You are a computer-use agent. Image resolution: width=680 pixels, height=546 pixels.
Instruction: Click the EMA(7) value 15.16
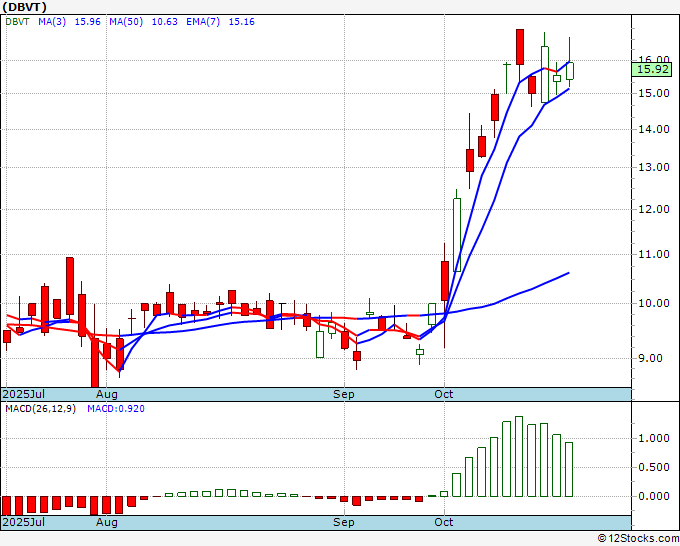click(242, 22)
